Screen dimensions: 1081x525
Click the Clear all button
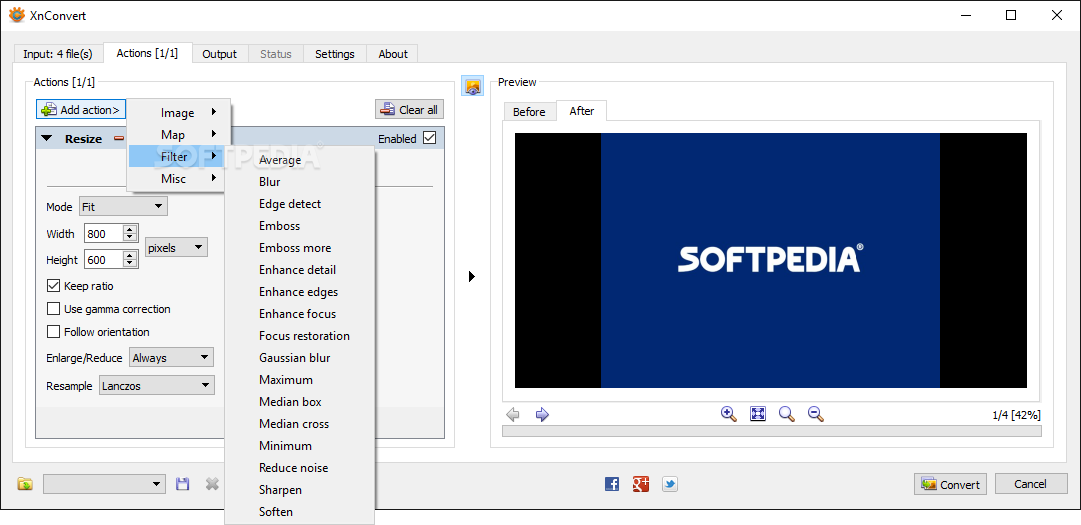coord(410,110)
